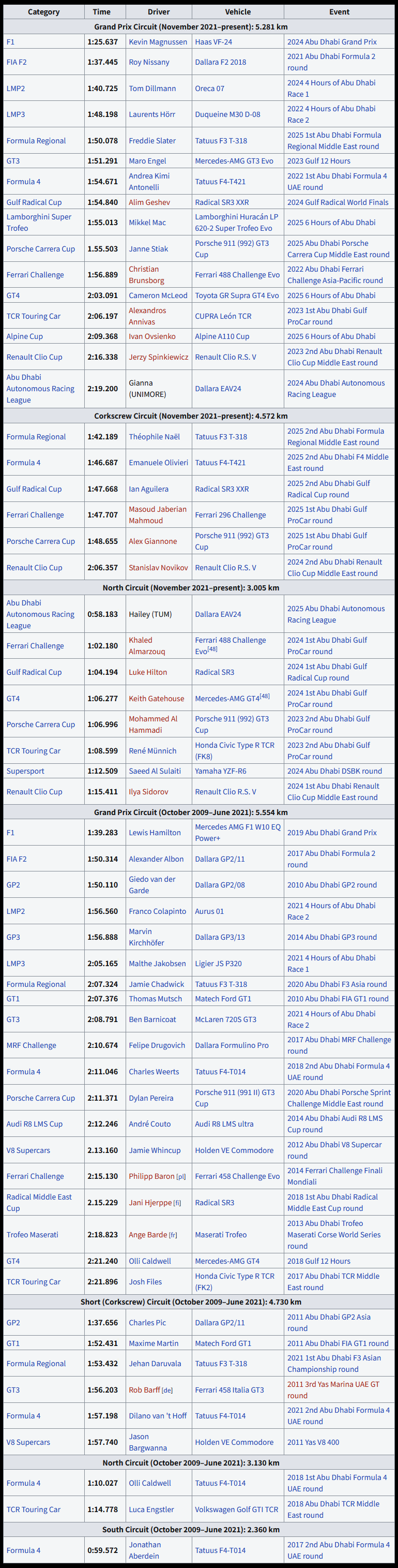Click the McLaren 720S GT3 vehicle link
This screenshot has height=1568, width=398.
click(x=225, y=1019)
